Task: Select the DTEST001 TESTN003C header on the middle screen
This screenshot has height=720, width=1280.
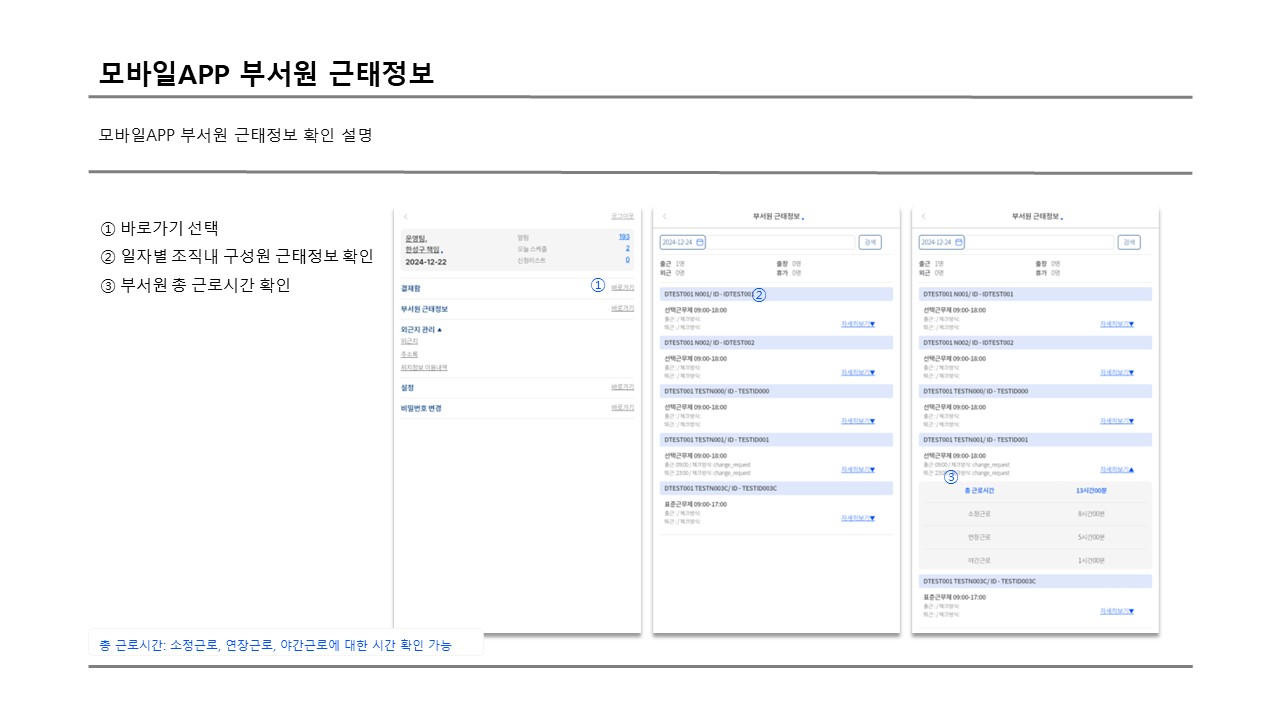Action: point(776,488)
